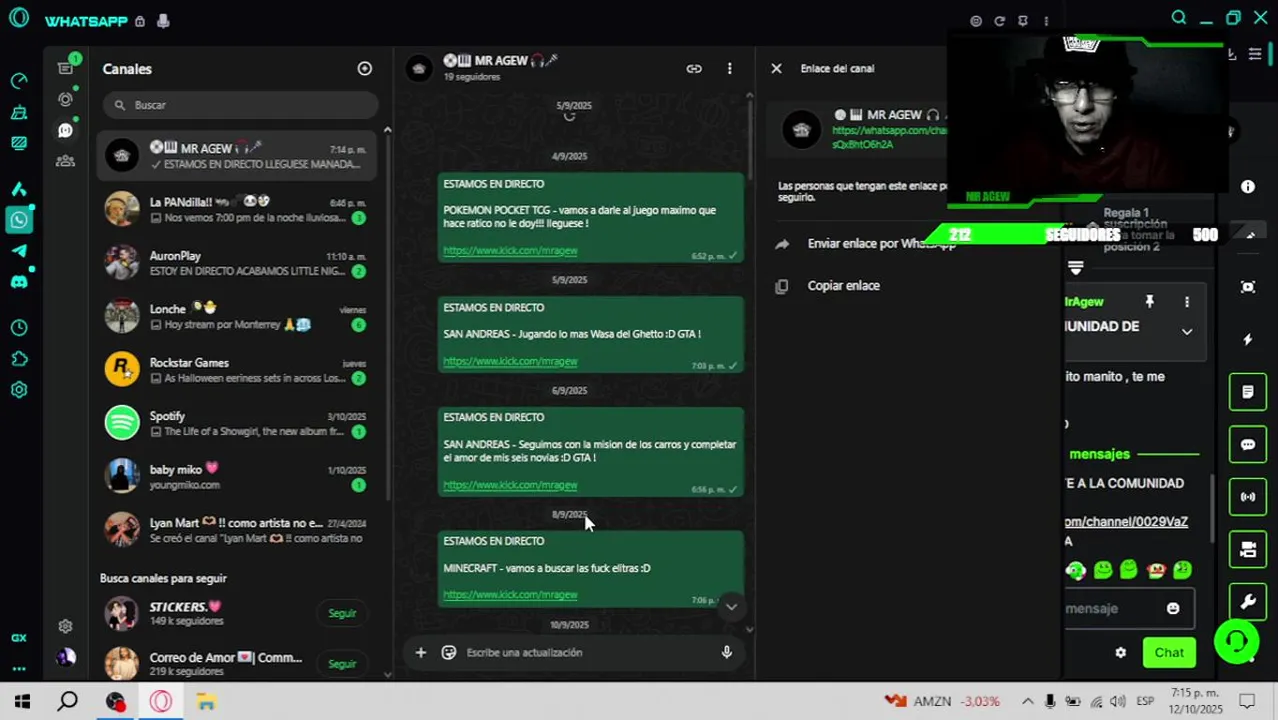Open GX Cleaner icon in browser sidebar
The height and width of the screenshot is (720, 1278).
(x=19, y=112)
